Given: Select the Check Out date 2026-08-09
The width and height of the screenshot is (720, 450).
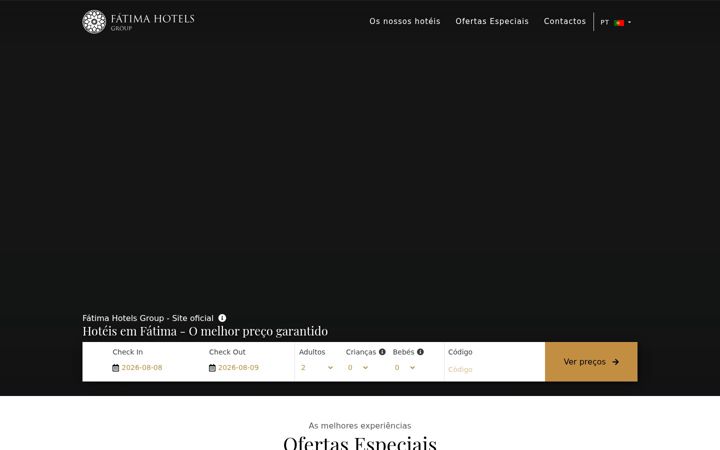Looking at the screenshot, I should (x=238, y=368).
